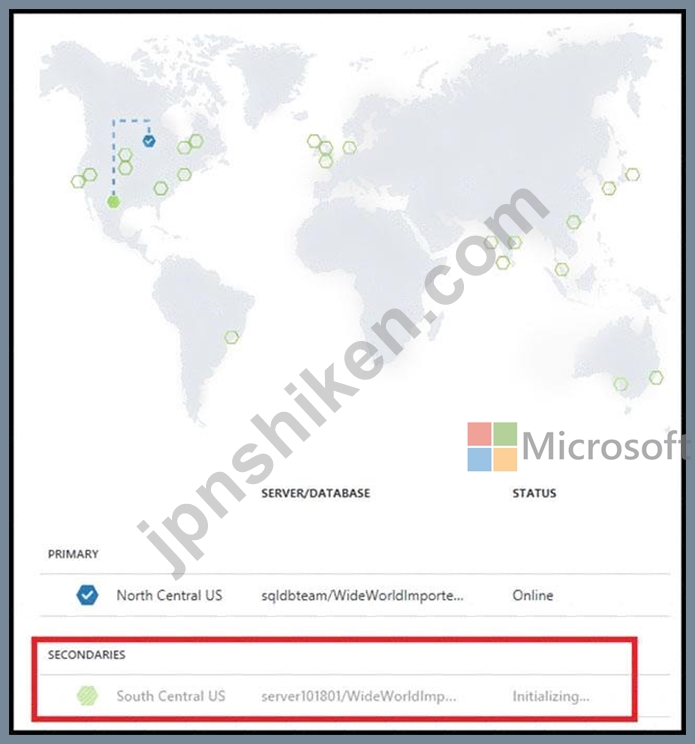The image size is (695, 744).
Task: Pick the easternmost Australia region hexagon
Action: pyautogui.click(x=656, y=378)
